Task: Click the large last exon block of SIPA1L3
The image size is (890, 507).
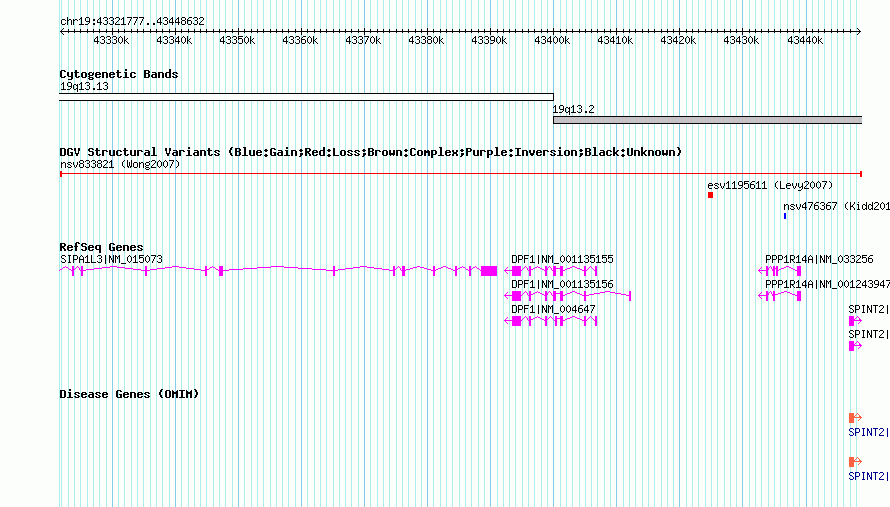Action: tap(489, 271)
